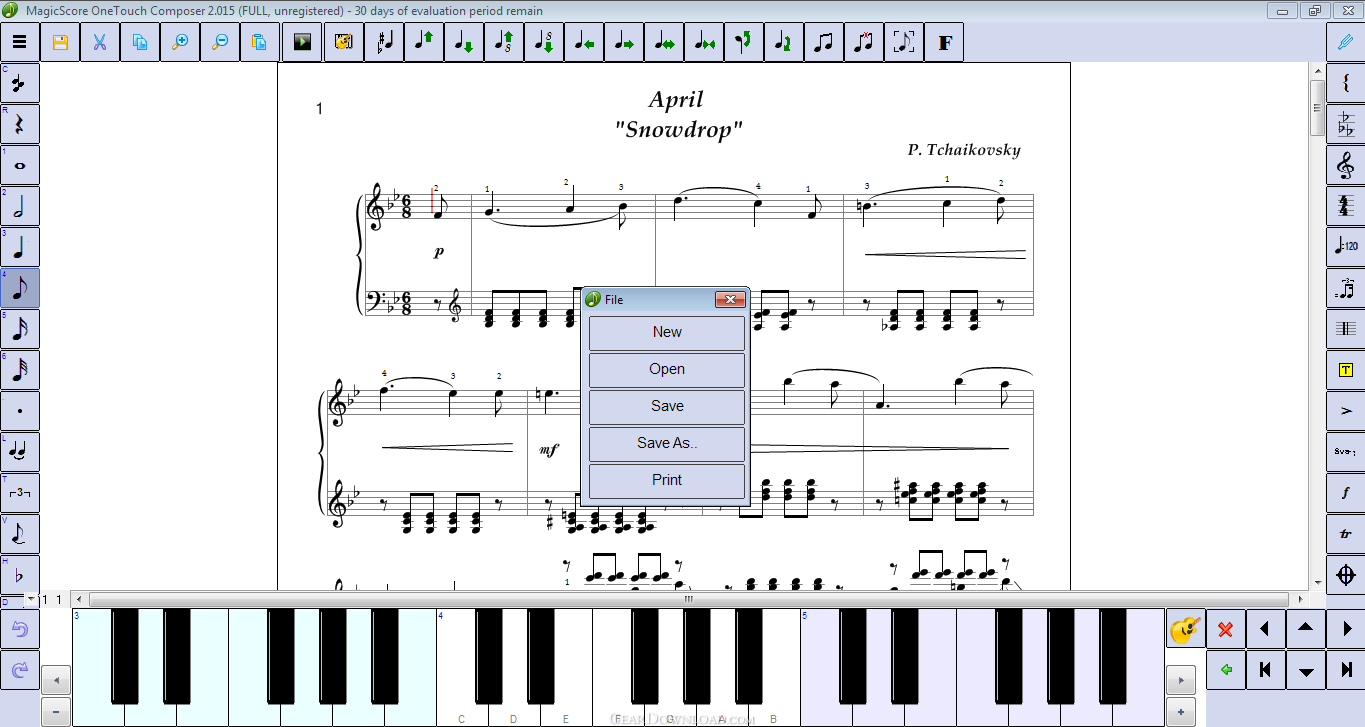Image resolution: width=1365 pixels, height=727 pixels.
Task: Toggle the tie/slur notes button
Action: point(20,452)
